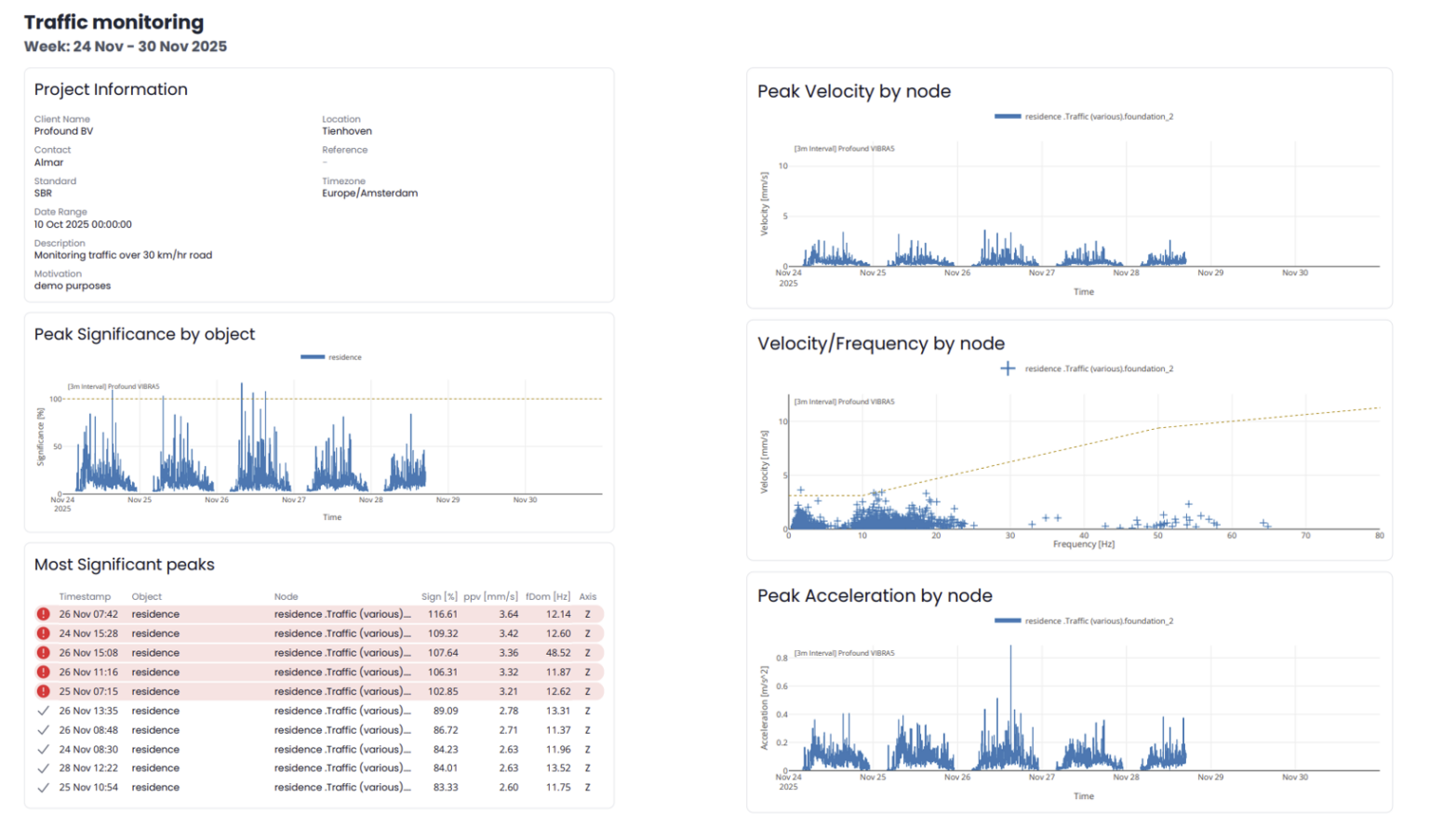
Task: Select the warning icon on the 26 Nov 15:08 row
Action: [43, 653]
